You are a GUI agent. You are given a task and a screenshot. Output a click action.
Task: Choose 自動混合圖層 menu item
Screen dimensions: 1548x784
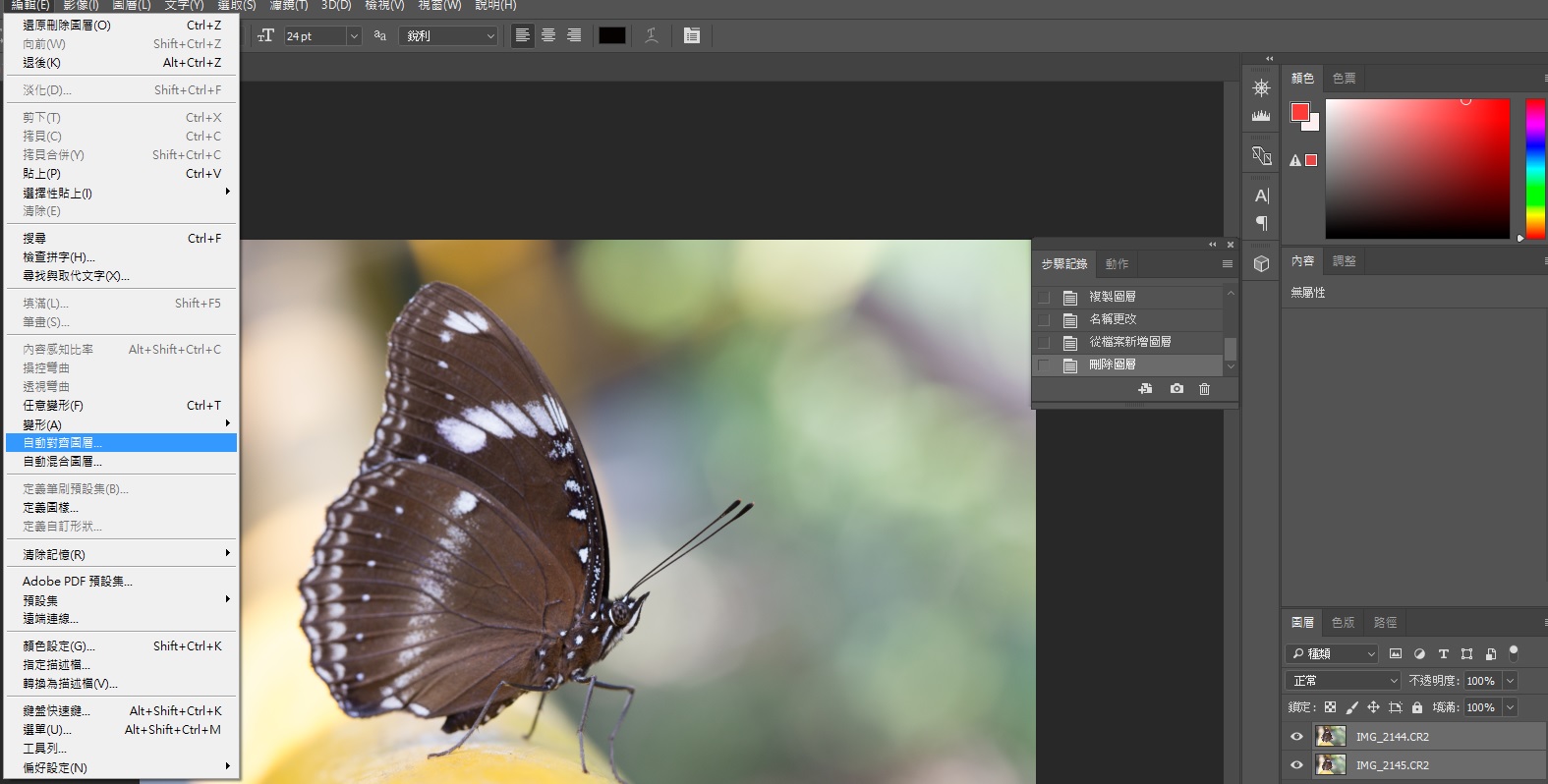click(122, 462)
